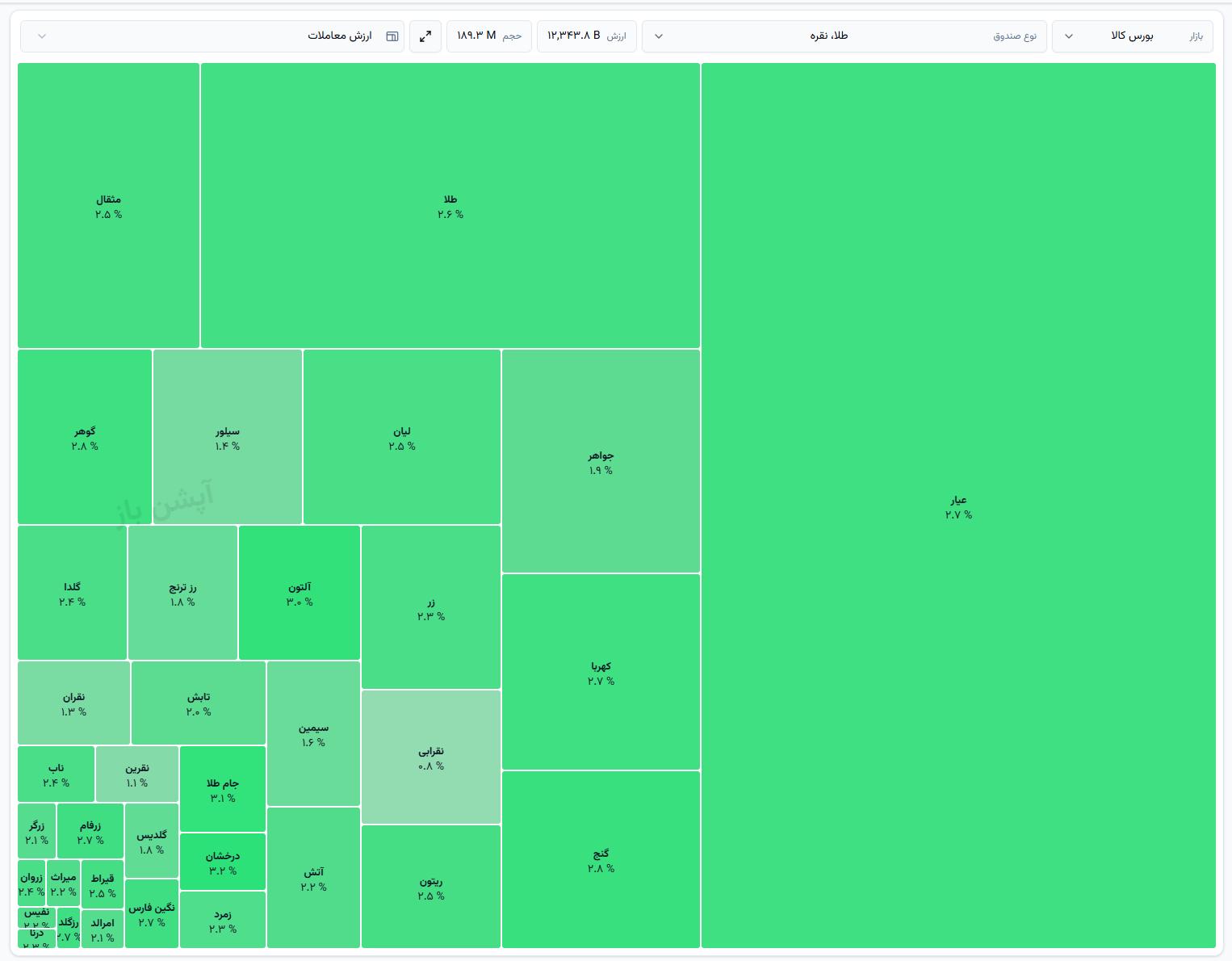Click the آلتون 3.0% tile
1232x961 pixels.
click(300, 593)
